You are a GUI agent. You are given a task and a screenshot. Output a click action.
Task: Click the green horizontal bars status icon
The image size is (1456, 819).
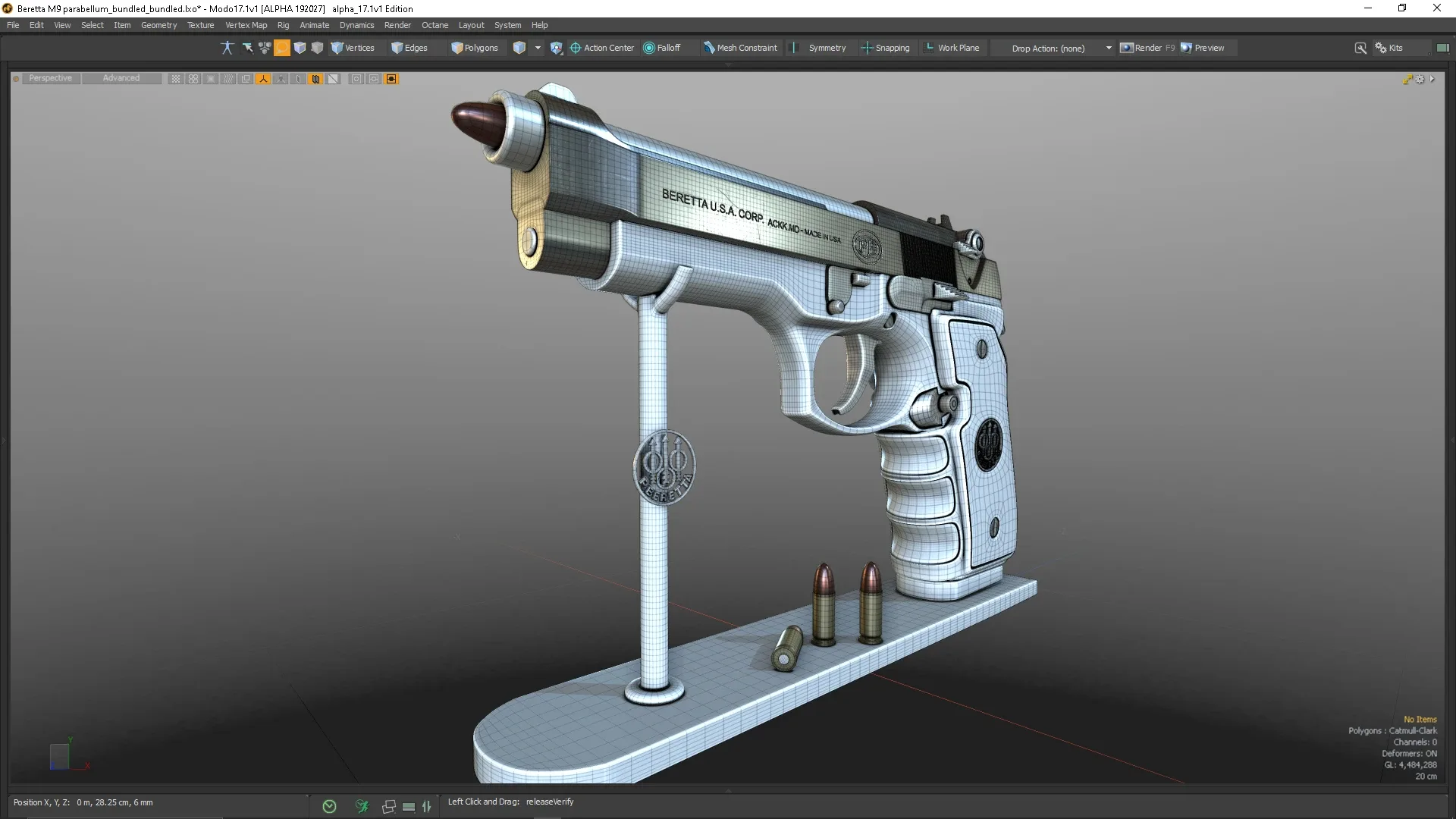pyautogui.click(x=409, y=807)
